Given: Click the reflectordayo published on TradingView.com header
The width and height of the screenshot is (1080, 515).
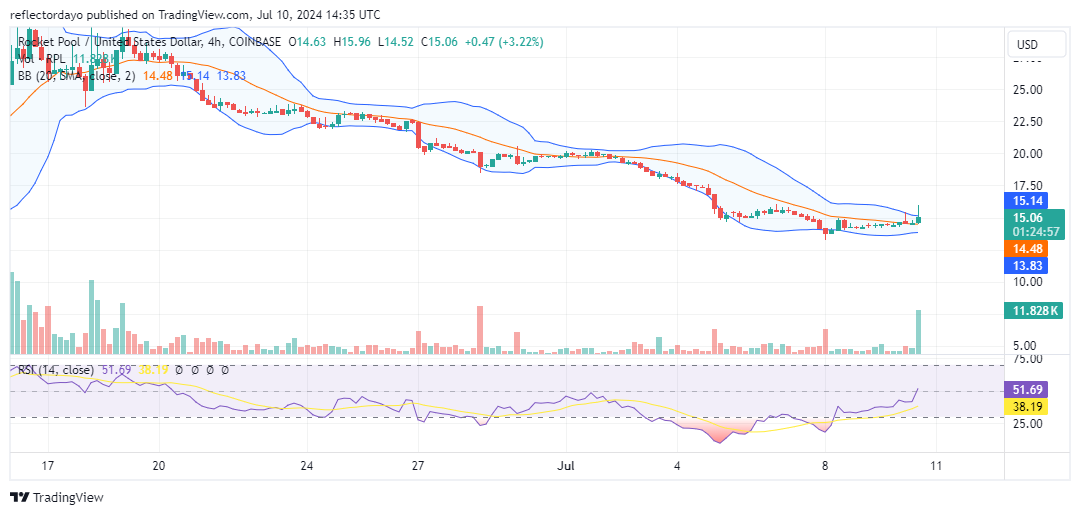Looking at the screenshot, I should pyautogui.click(x=195, y=14).
